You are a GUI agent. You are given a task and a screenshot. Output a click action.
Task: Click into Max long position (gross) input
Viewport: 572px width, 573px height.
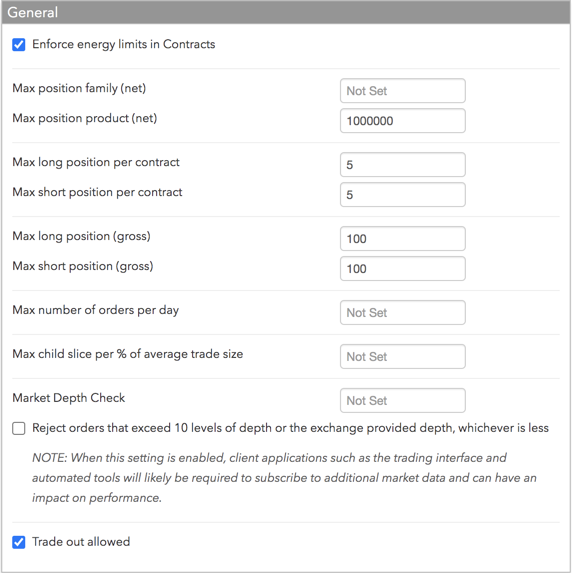pyautogui.click(x=403, y=239)
